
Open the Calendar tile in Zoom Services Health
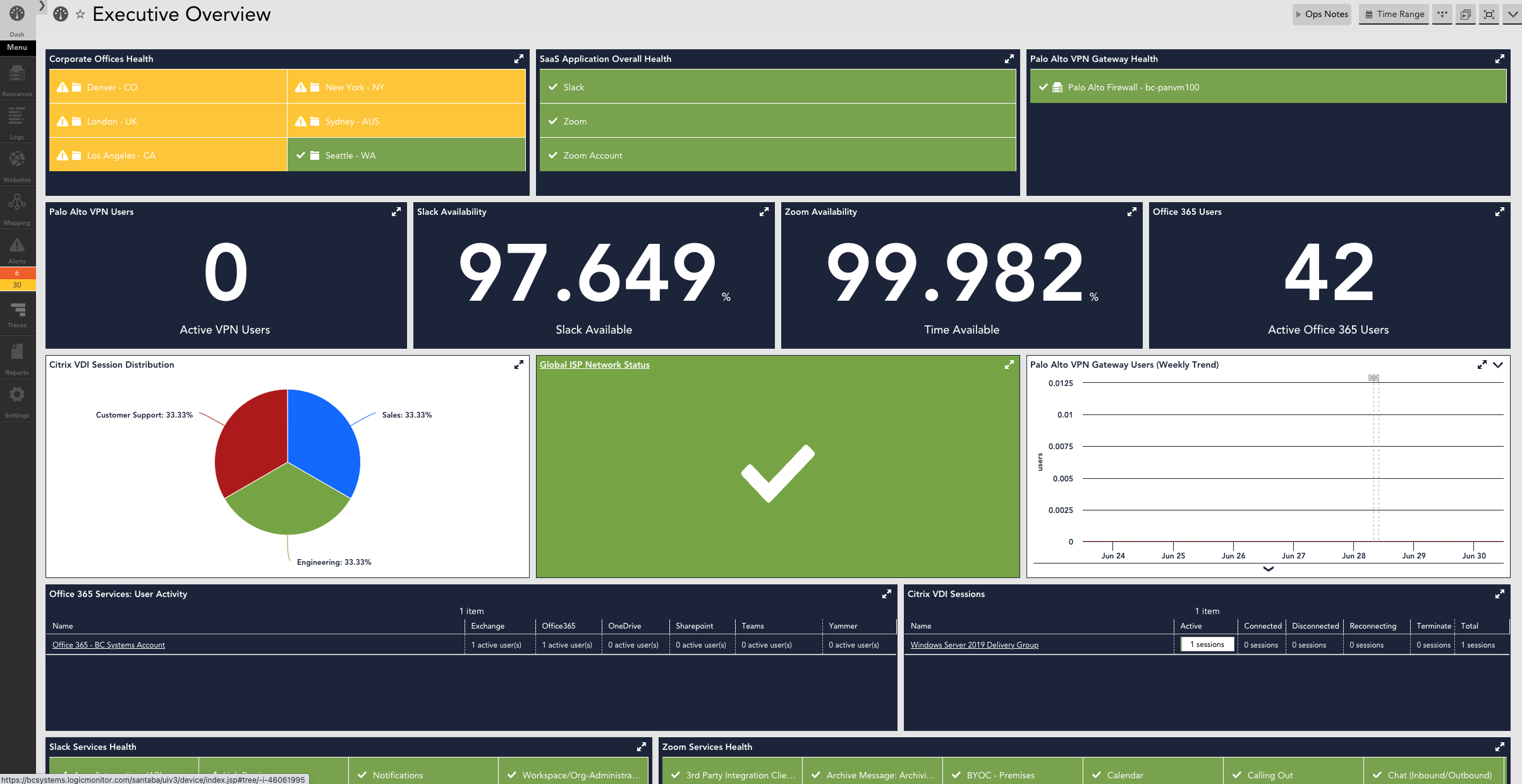pos(1153,772)
